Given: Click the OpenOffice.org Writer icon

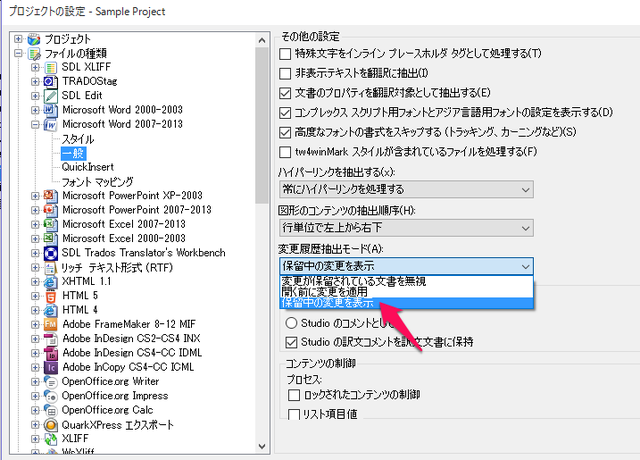Looking at the screenshot, I should tap(51, 382).
